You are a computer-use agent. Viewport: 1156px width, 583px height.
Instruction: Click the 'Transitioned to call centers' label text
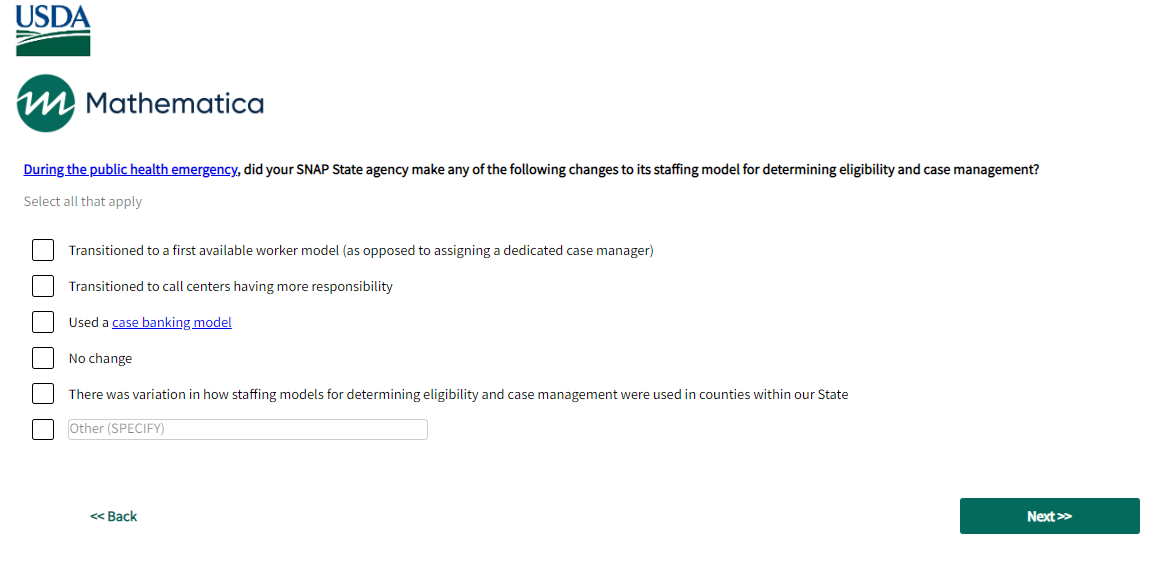tap(230, 286)
